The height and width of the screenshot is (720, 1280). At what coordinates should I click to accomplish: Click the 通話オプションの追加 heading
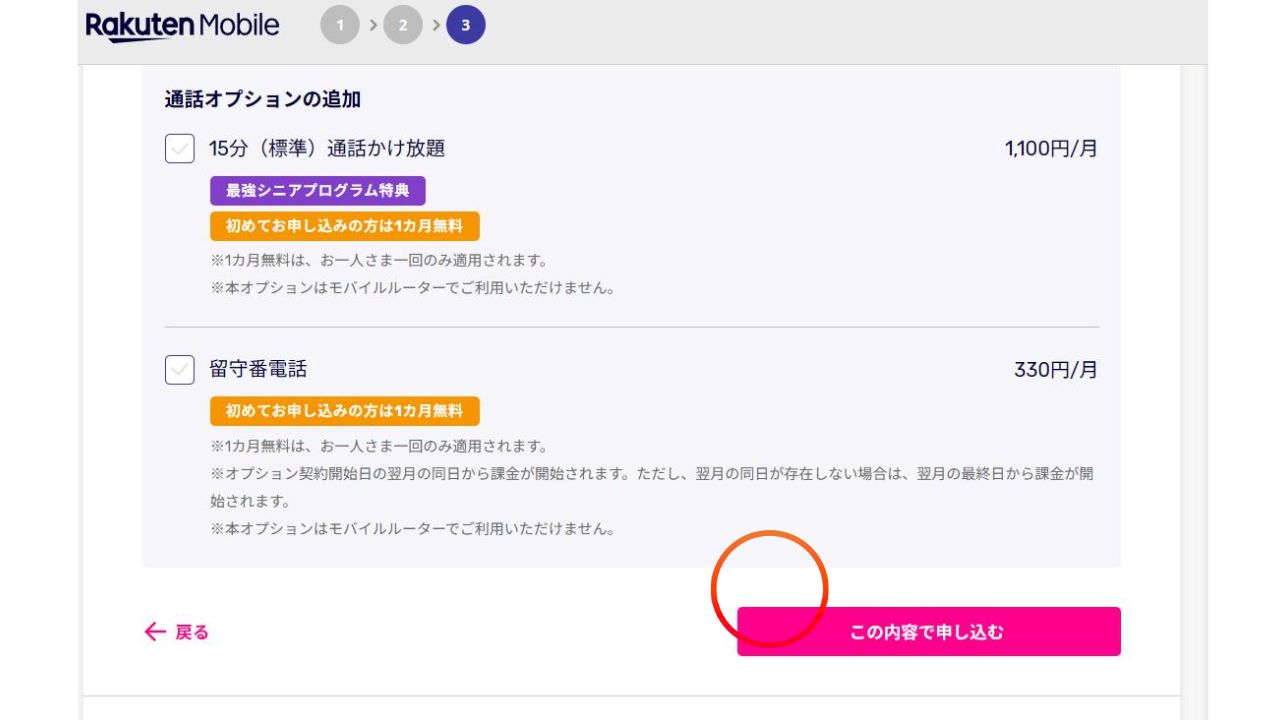[263, 99]
